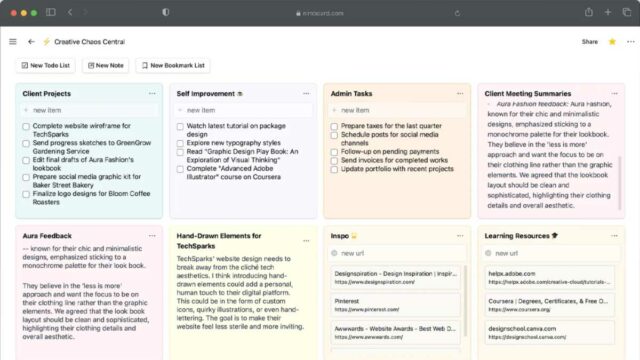Check 'Edit final drafts of Aura Fashion's lookbook'

click(26, 160)
